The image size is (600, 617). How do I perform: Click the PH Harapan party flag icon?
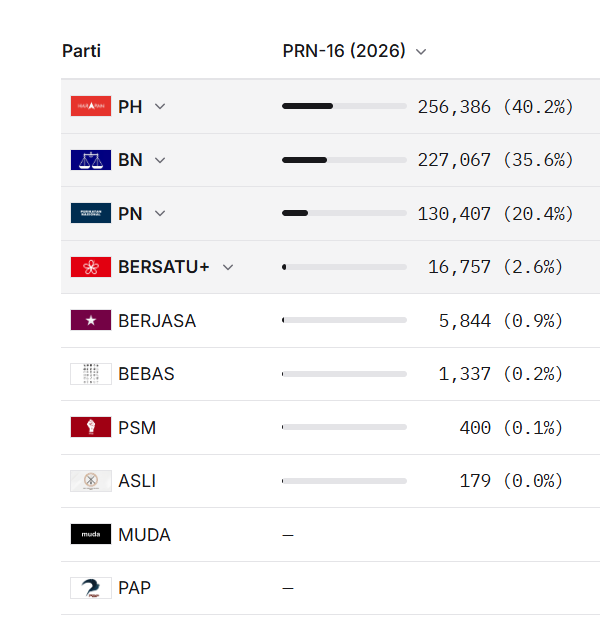(x=91, y=106)
